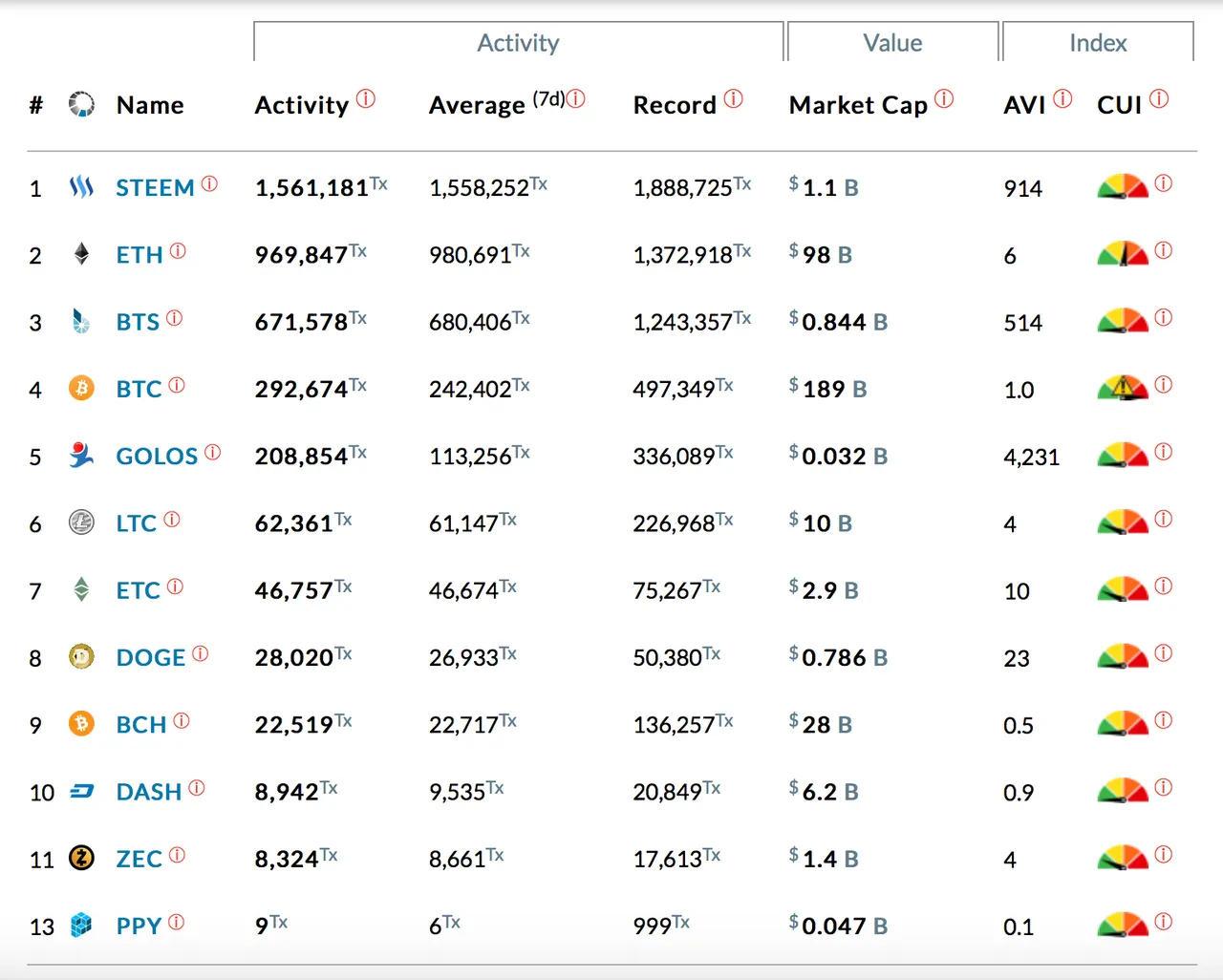Click GOLOS AVI value 4,231

[1031, 457]
